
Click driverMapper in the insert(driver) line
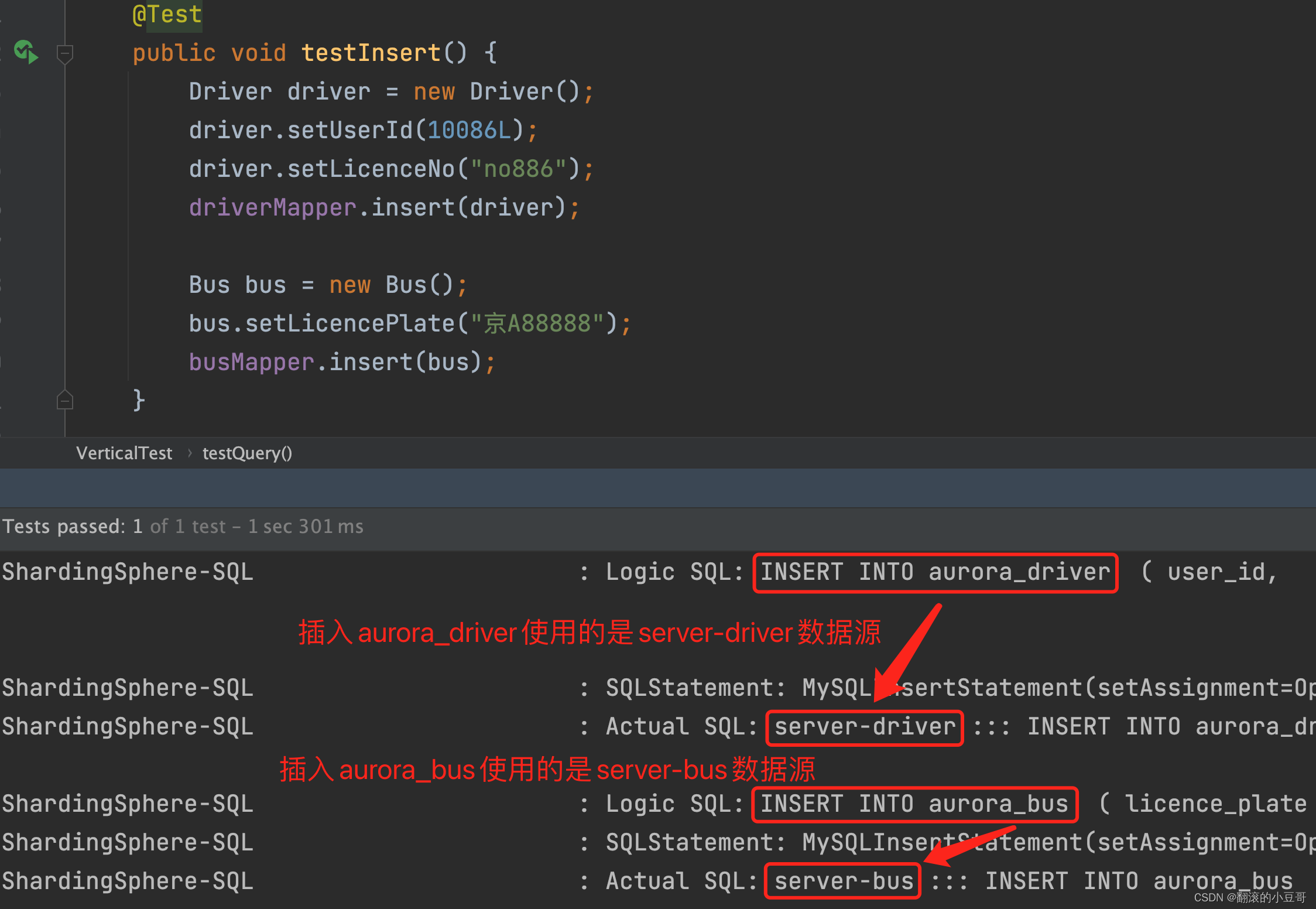pyautogui.click(x=272, y=207)
